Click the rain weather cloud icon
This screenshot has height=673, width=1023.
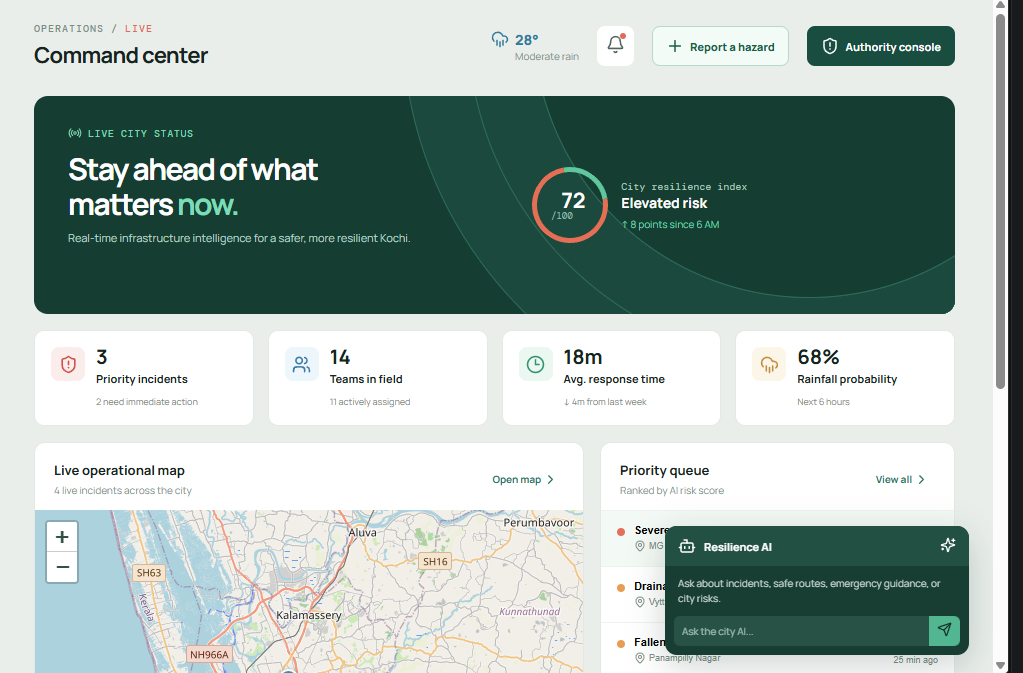pos(500,40)
